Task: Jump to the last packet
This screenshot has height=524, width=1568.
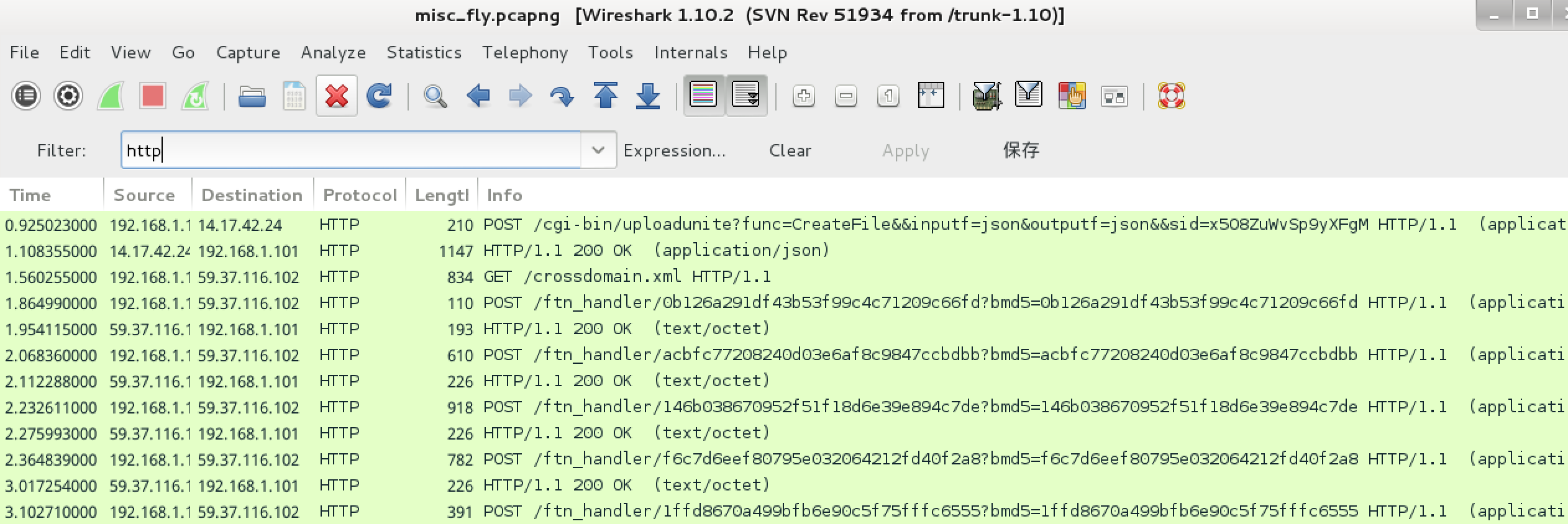Action: click(647, 96)
